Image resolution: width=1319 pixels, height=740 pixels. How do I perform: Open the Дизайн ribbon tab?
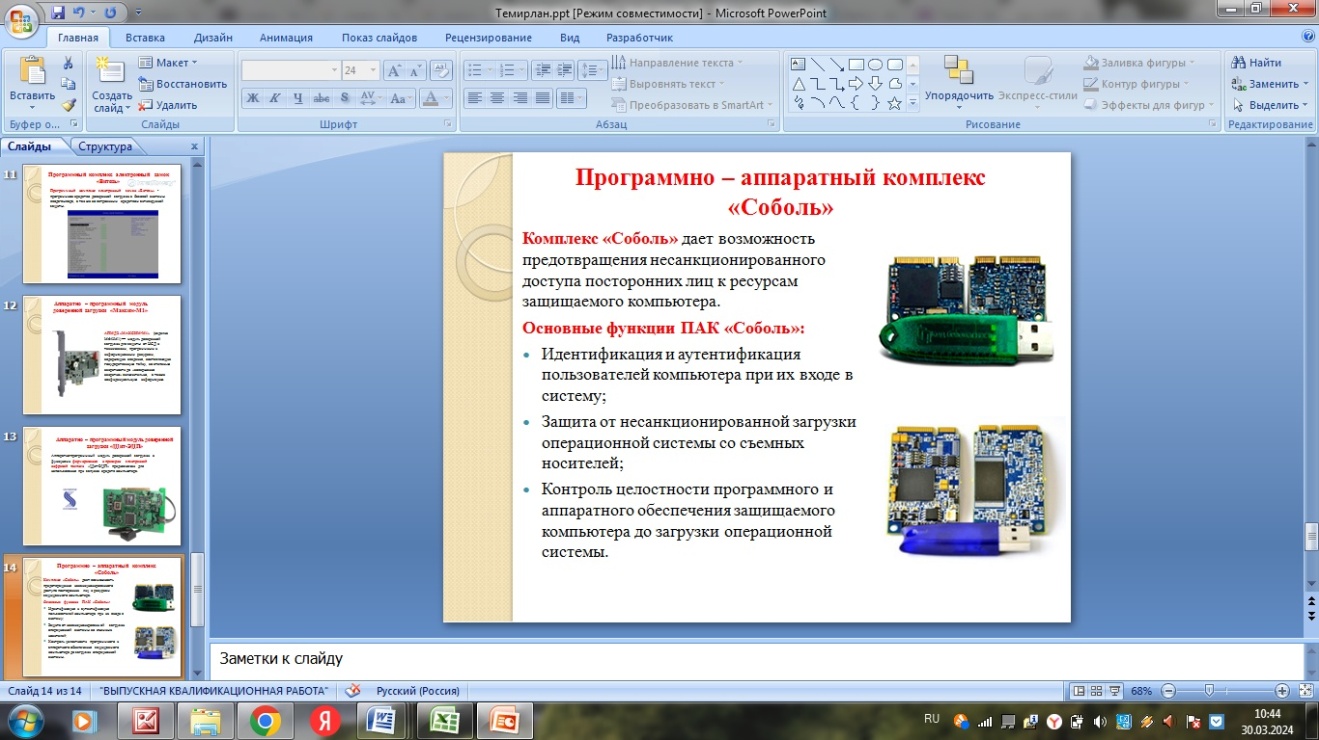(x=213, y=38)
